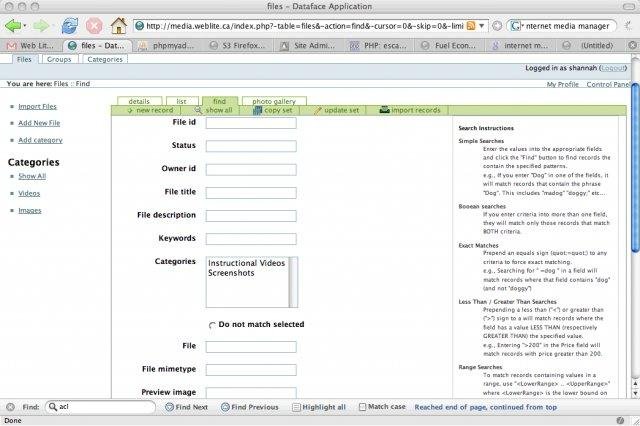Reload the page with refresh icon
Viewport: 640px width, 426px height.
[x=70, y=26]
